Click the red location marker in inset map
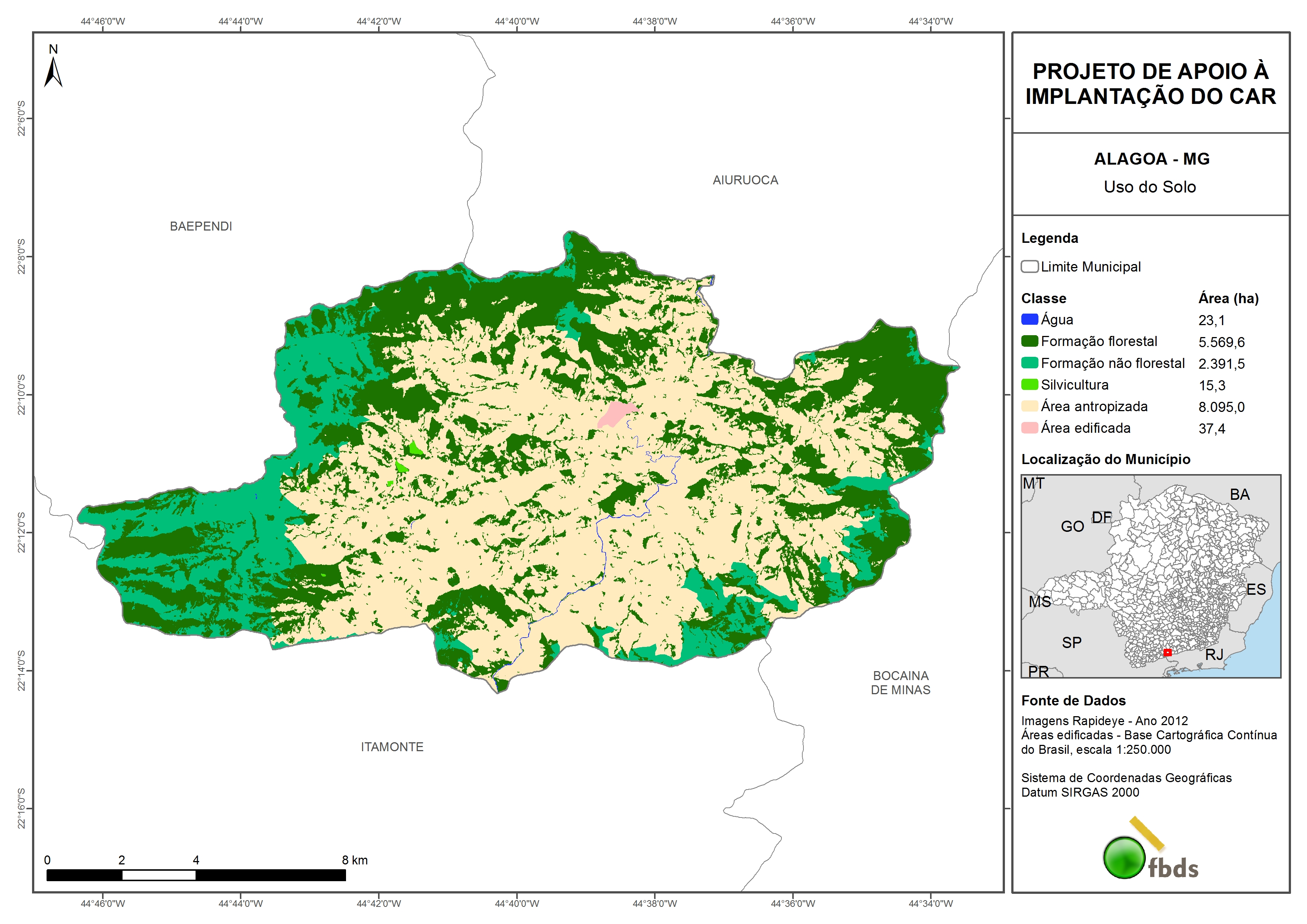Viewport: 1307px width, 924px height. 1168,652
